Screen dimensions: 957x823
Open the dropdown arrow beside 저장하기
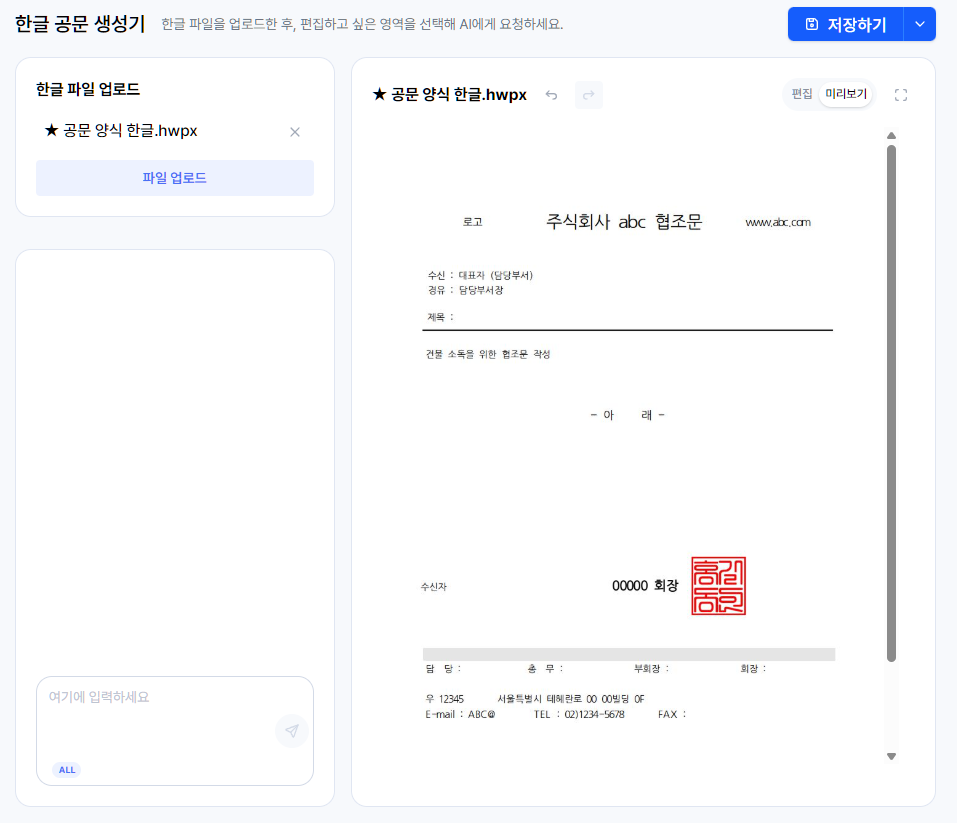pyautogui.click(x=919, y=25)
